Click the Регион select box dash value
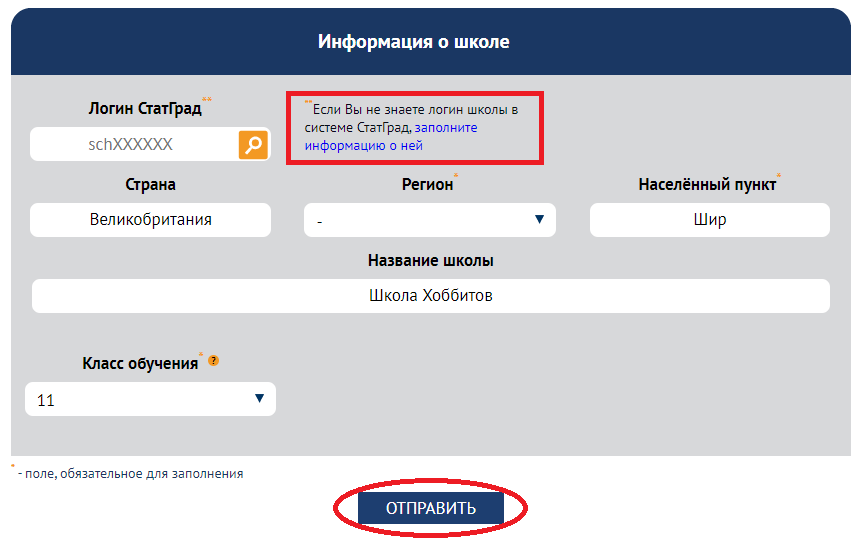This screenshot has height=551, width=861. (429, 220)
